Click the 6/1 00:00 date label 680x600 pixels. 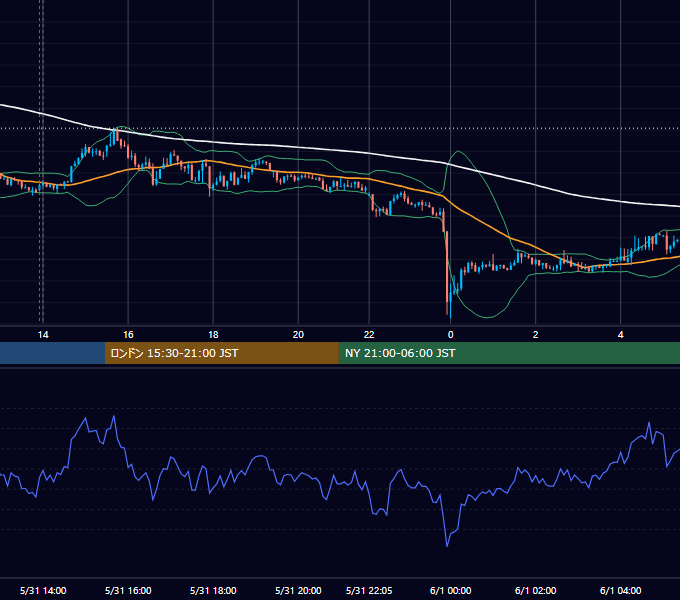(451, 590)
